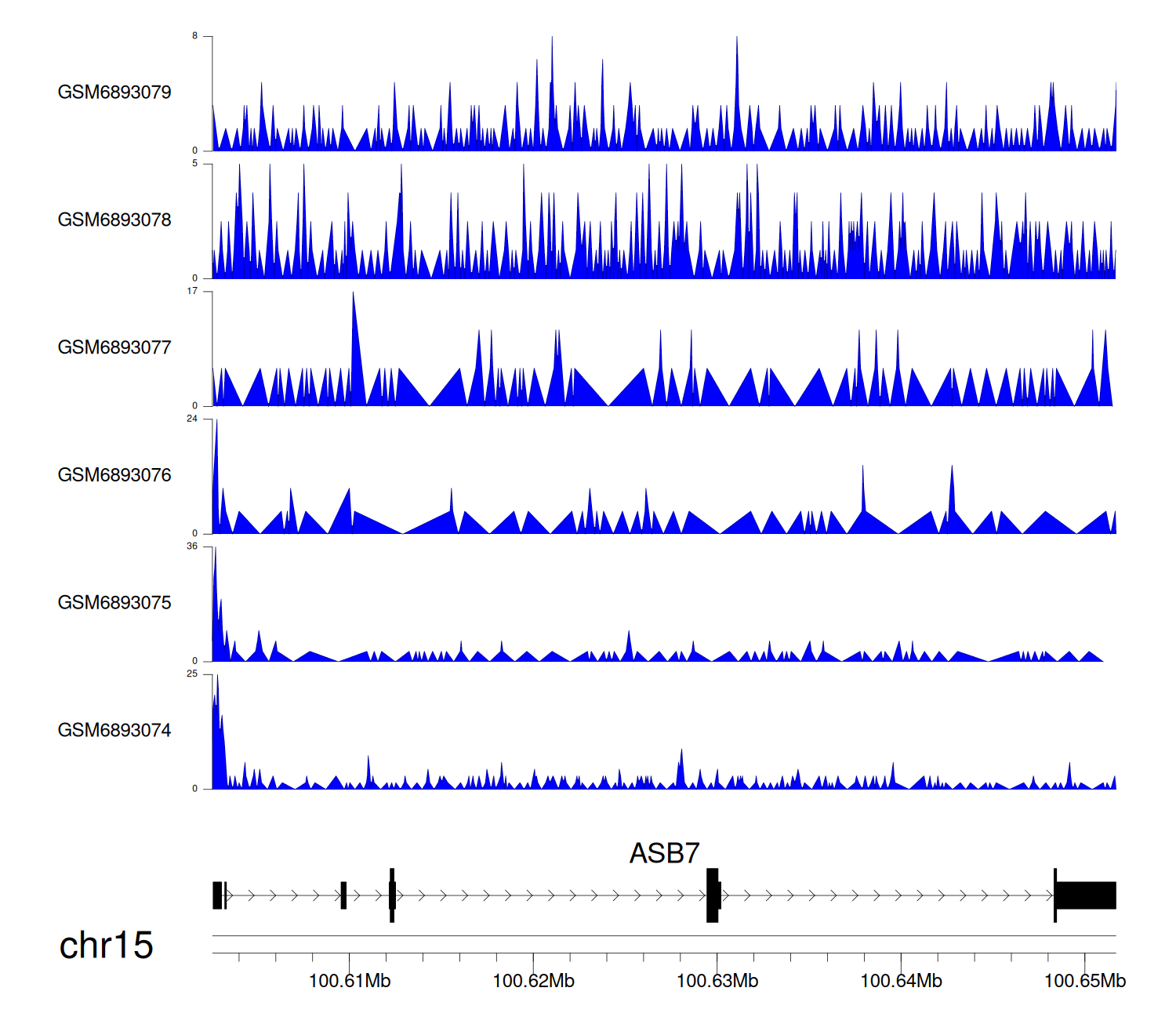Click y-axis maximum value 36 on GSM6893075

[192, 547]
